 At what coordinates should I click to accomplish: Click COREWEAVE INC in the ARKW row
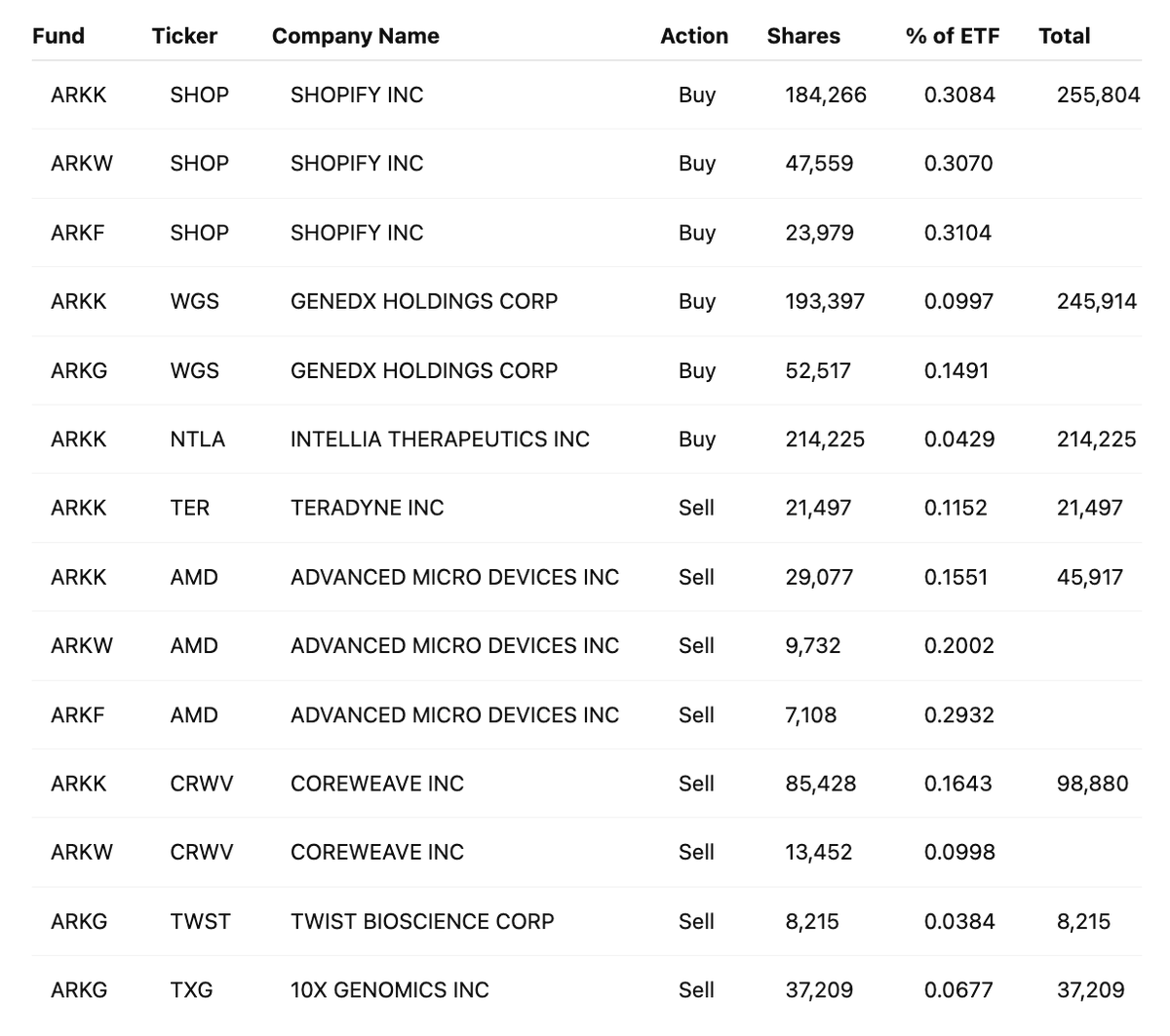(377, 852)
